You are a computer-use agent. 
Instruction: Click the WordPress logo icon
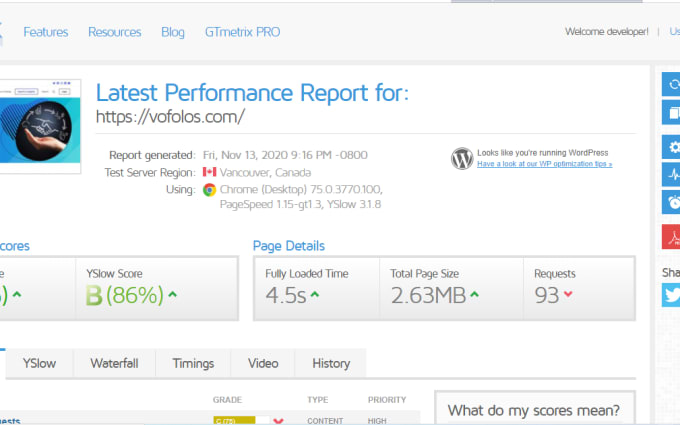pyautogui.click(x=462, y=158)
